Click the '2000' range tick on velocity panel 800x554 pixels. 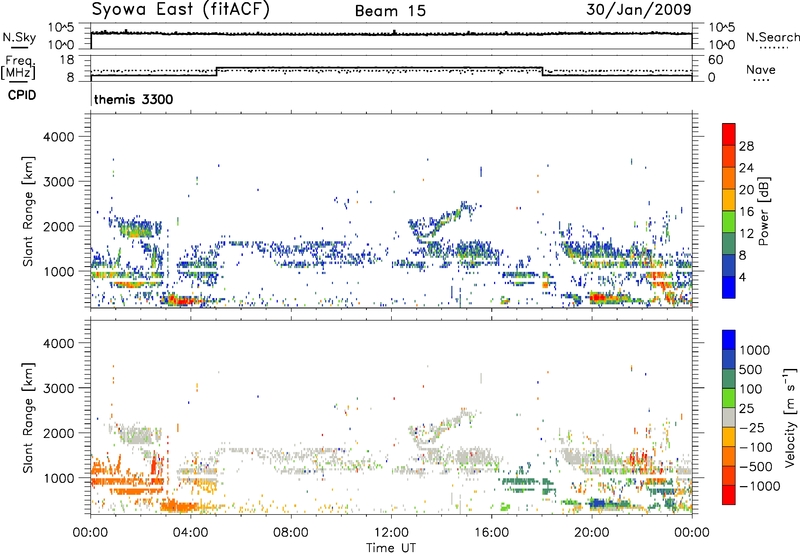pyautogui.click(x=58, y=433)
